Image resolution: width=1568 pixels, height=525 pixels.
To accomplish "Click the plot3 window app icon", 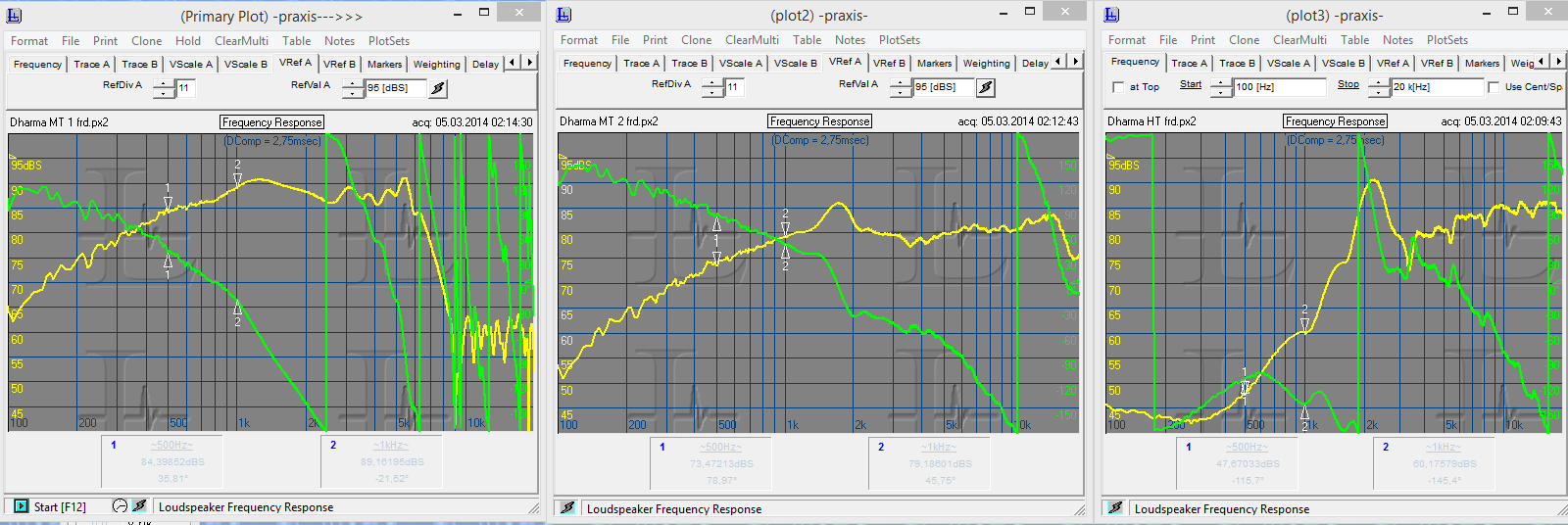I will pyautogui.click(x=1111, y=15).
